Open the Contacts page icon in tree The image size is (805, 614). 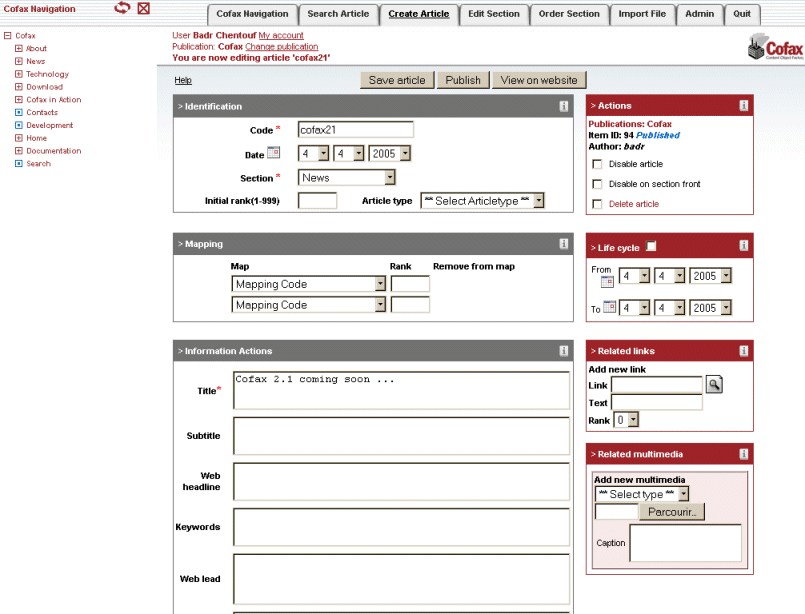coord(19,112)
